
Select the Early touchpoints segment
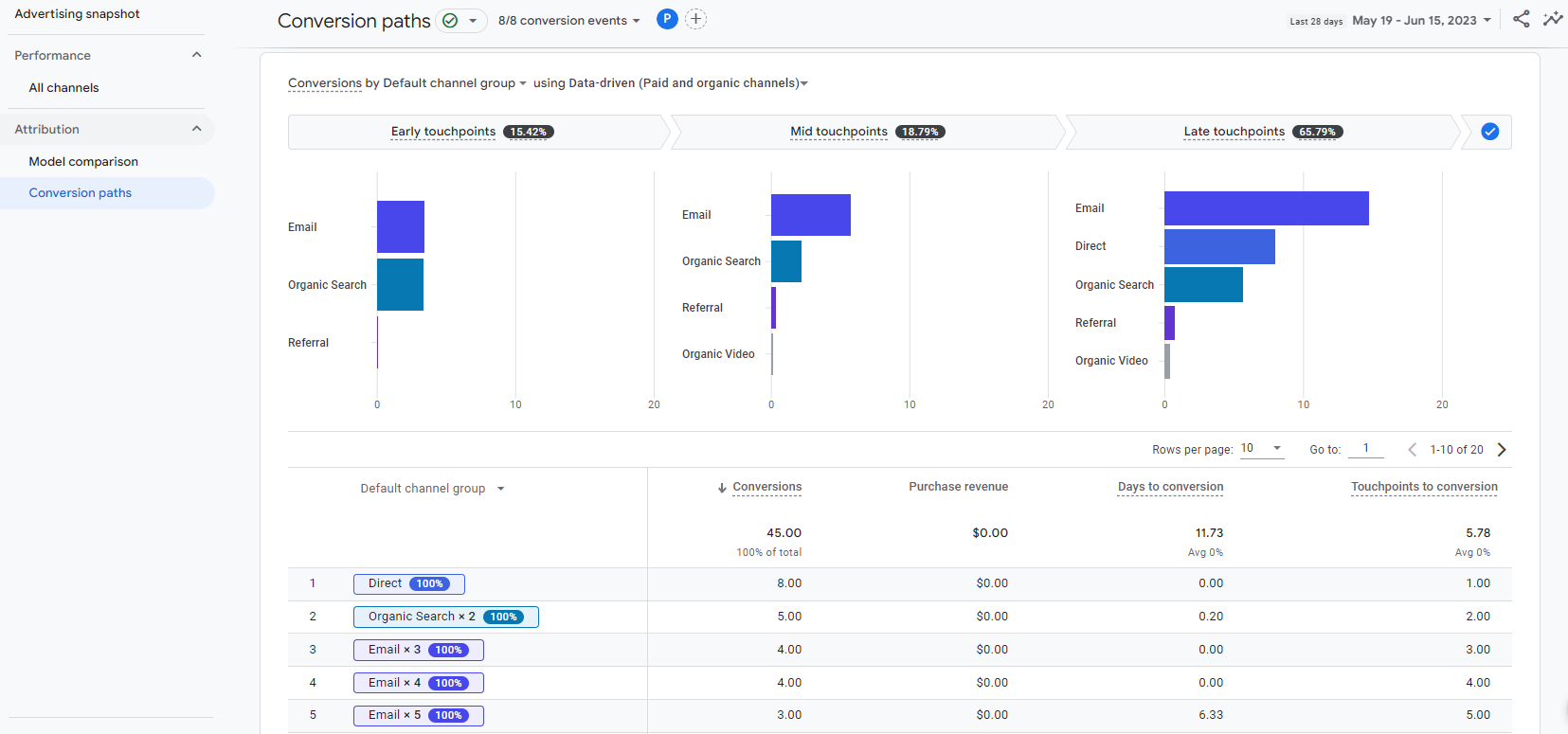pyautogui.click(x=478, y=132)
